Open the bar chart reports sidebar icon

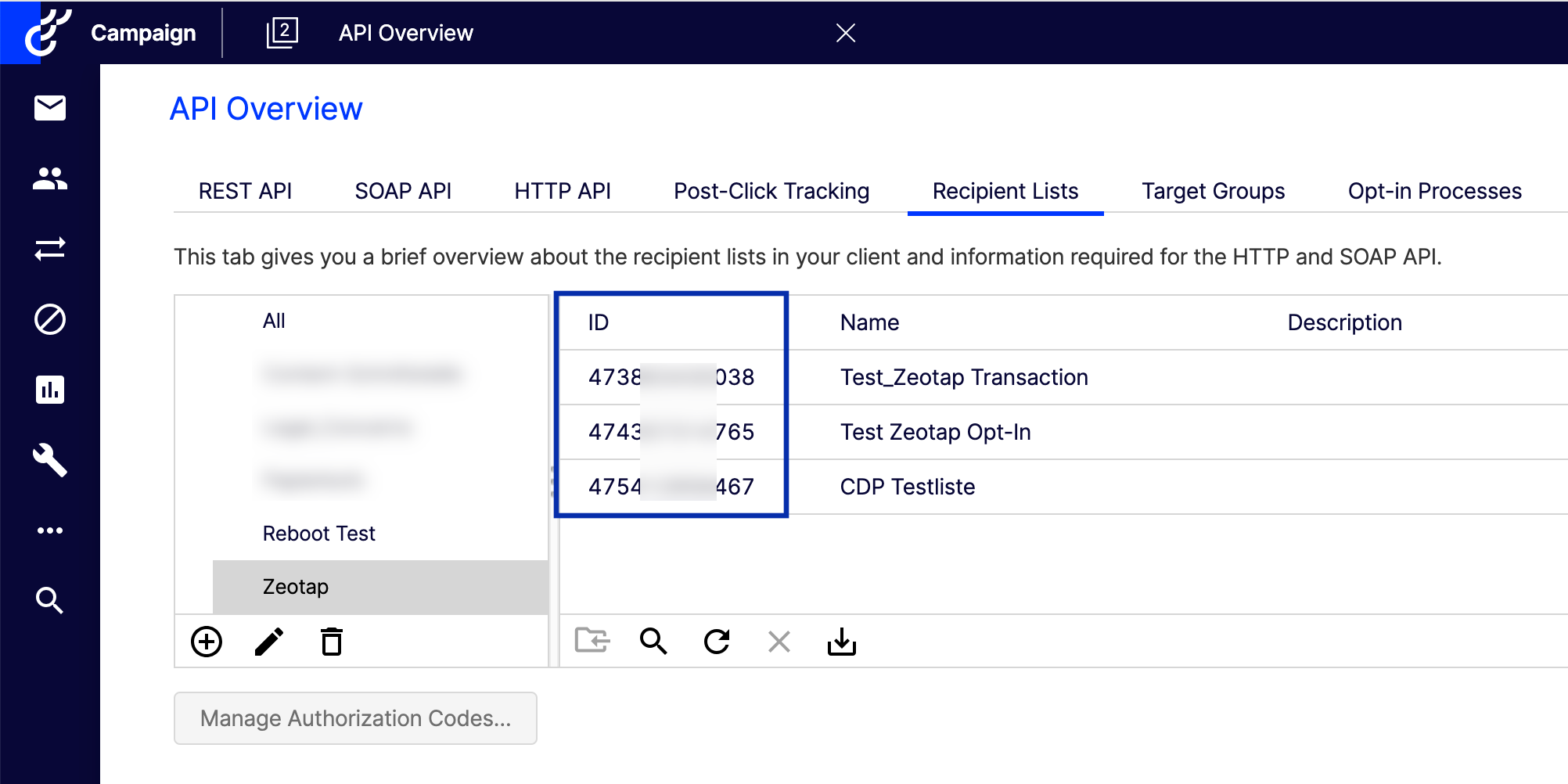(50, 390)
